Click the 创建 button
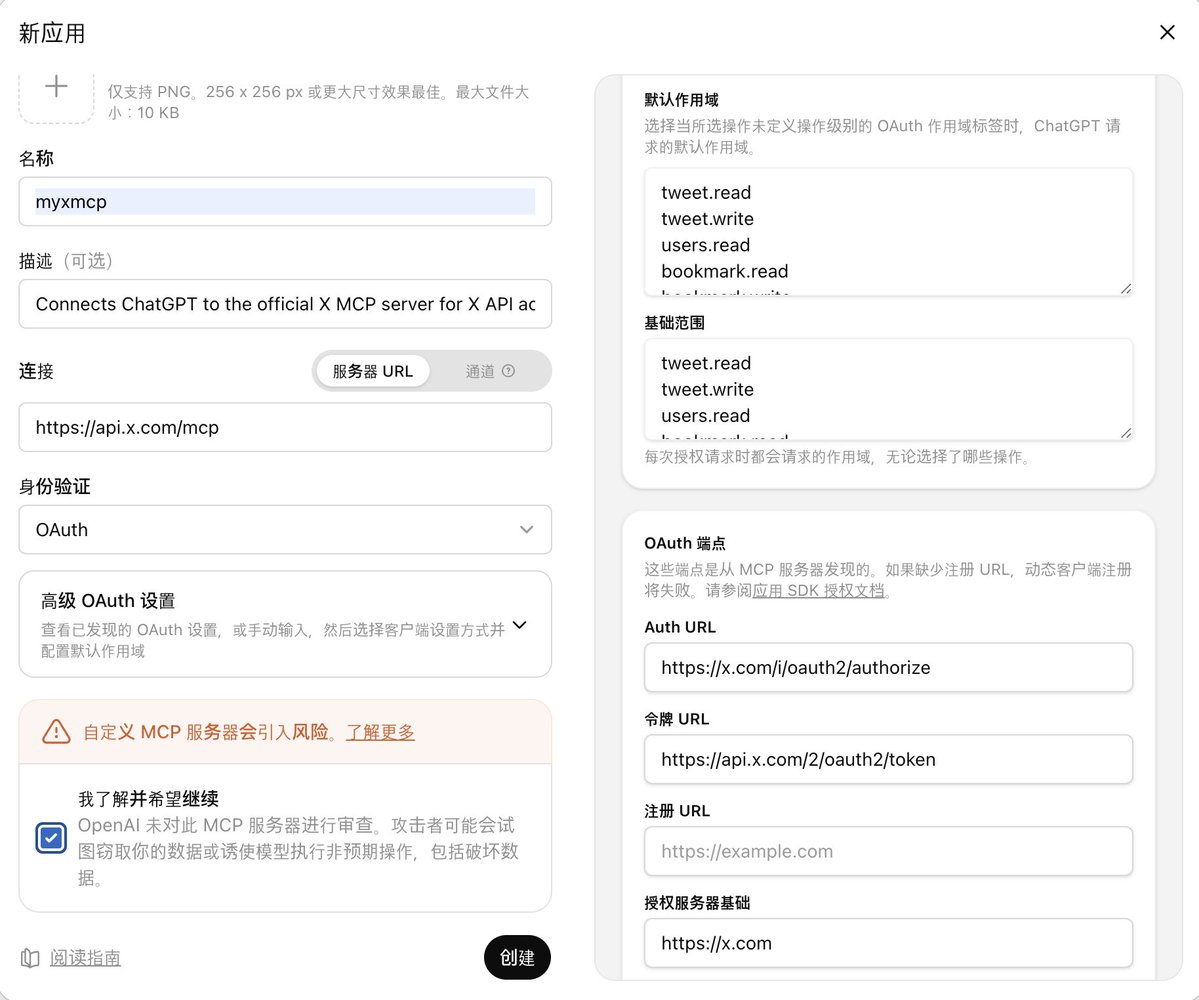This screenshot has width=1199, height=1000. point(517,957)
